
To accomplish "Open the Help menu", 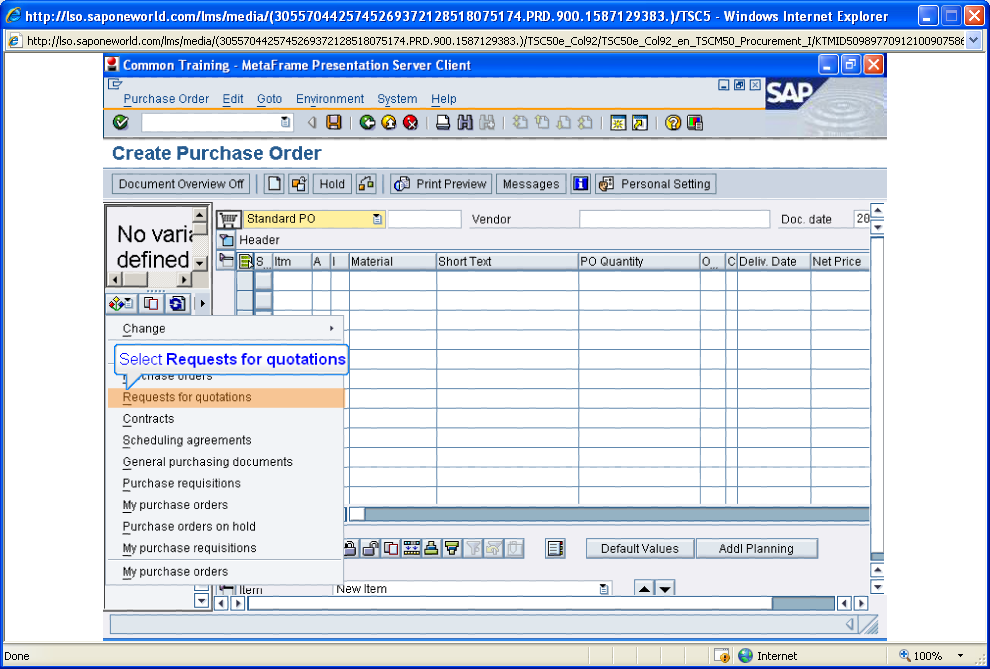I will [x=443, y=99].
